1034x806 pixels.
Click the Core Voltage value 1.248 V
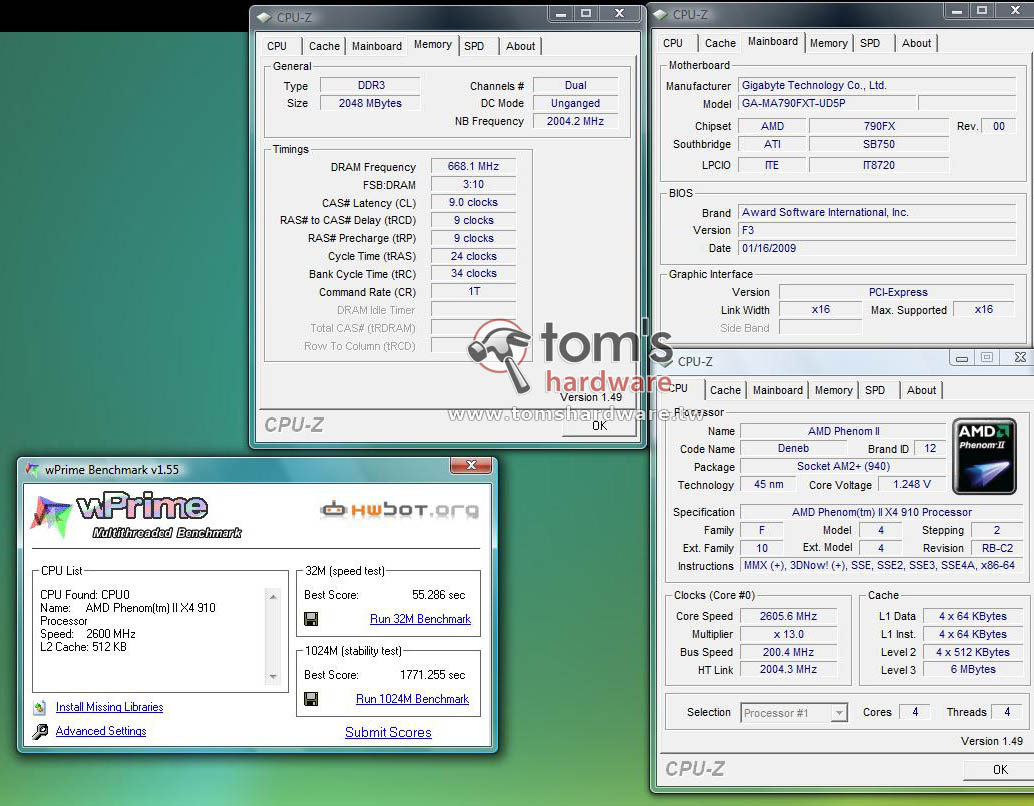coord(912,484)
